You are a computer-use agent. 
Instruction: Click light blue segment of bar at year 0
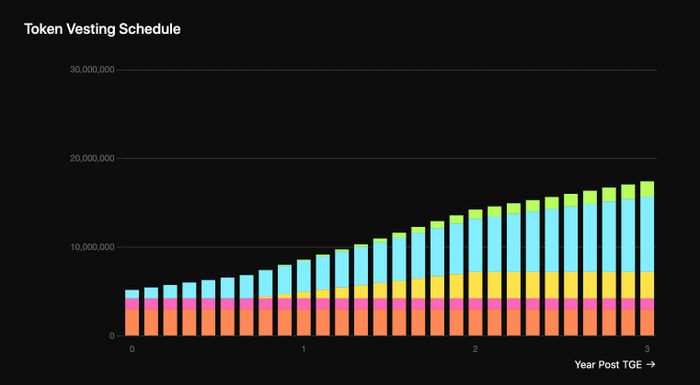click(132, 294)
